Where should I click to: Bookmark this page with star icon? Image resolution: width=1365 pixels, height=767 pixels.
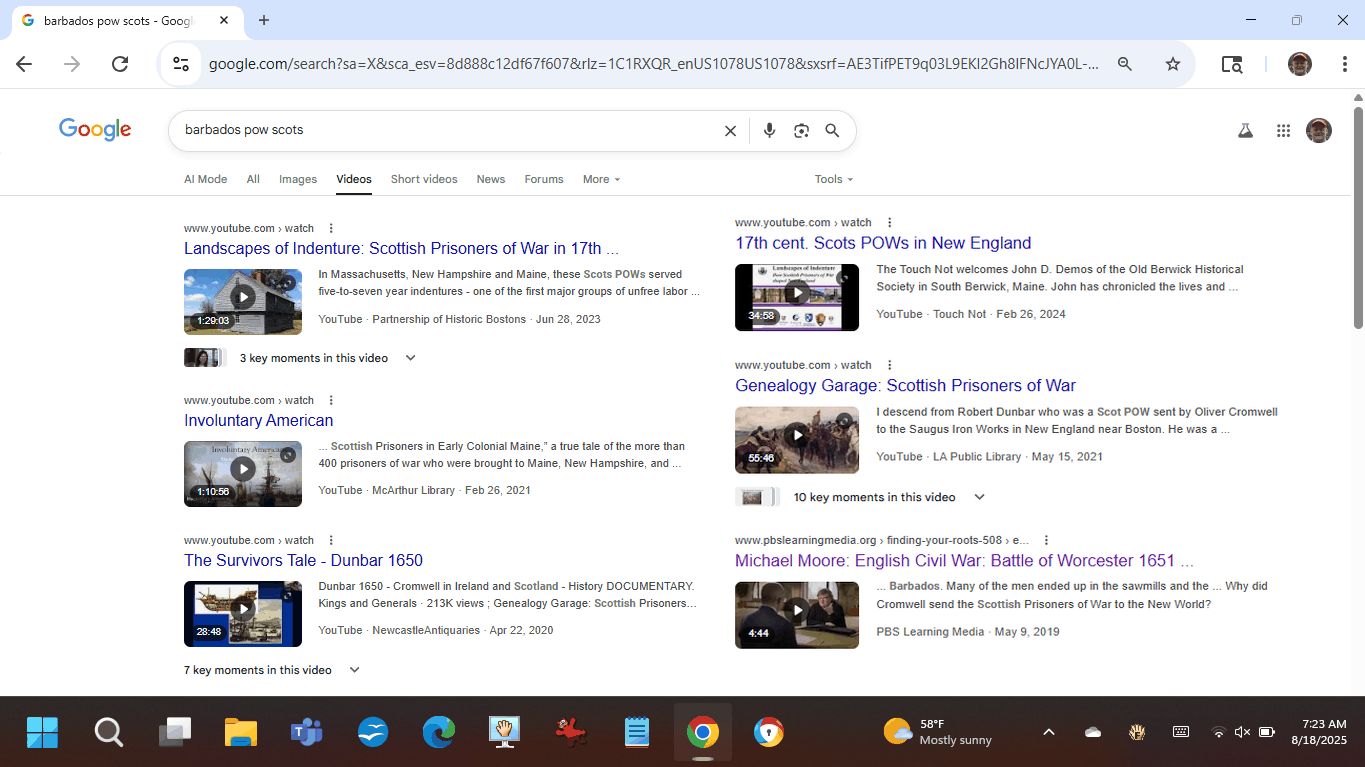pos(1173,64)
